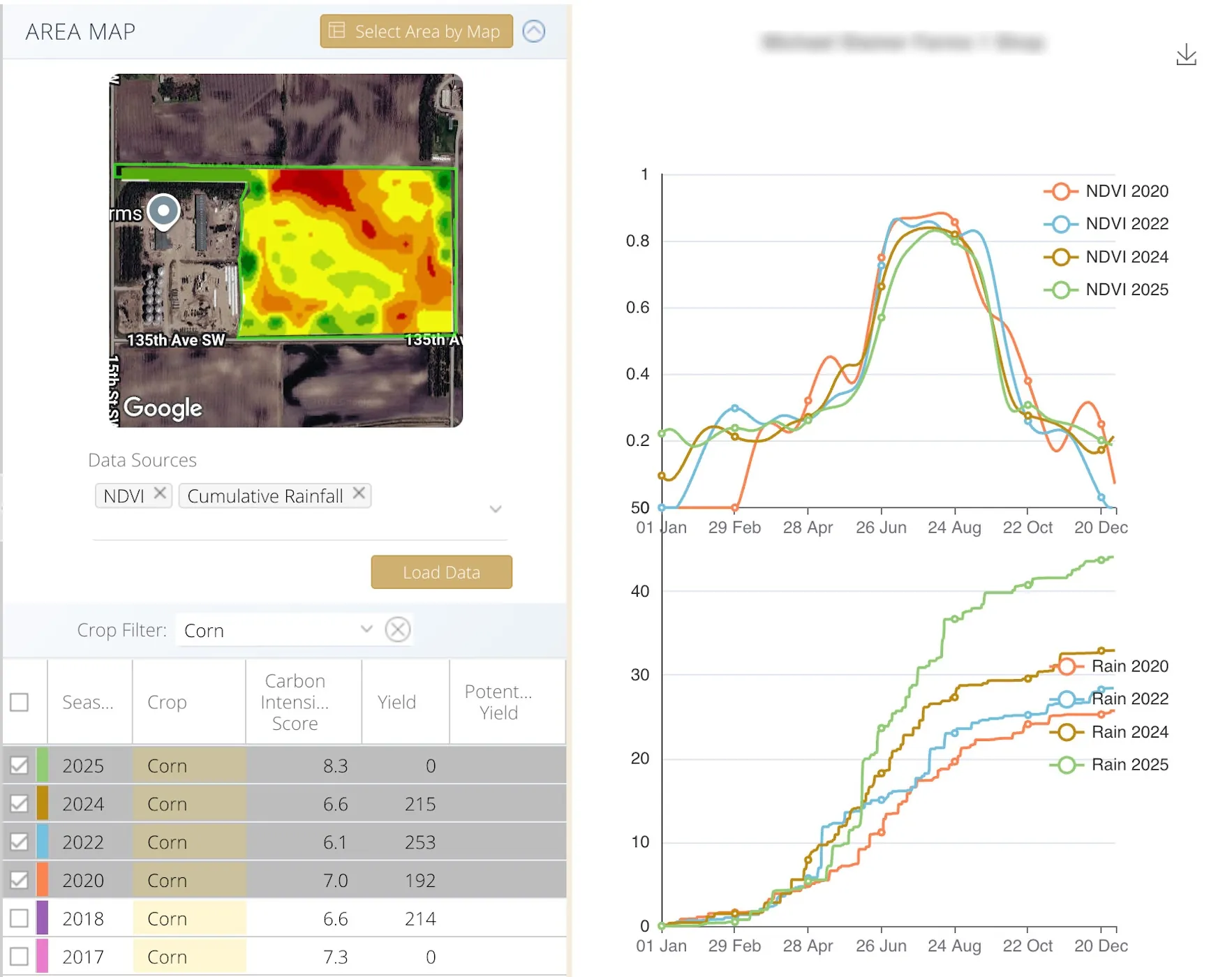Screen dimensions: 1232x977
Task: Check the 2018 Corn season row
Action: click(20, 918)
